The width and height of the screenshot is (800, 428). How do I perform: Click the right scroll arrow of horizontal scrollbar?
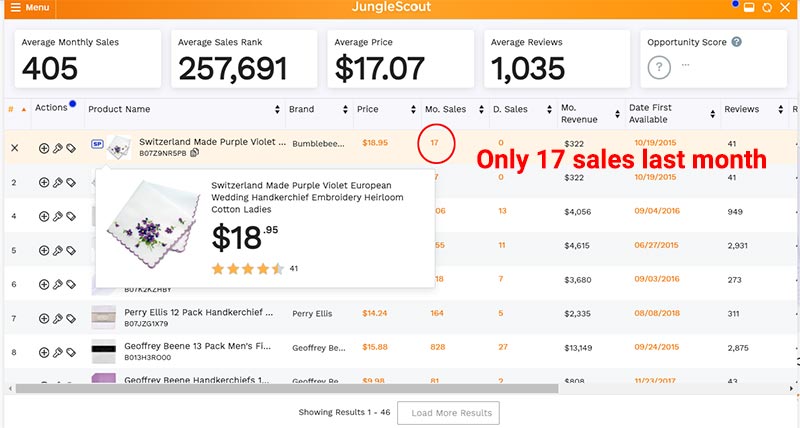tap(792, 389)
